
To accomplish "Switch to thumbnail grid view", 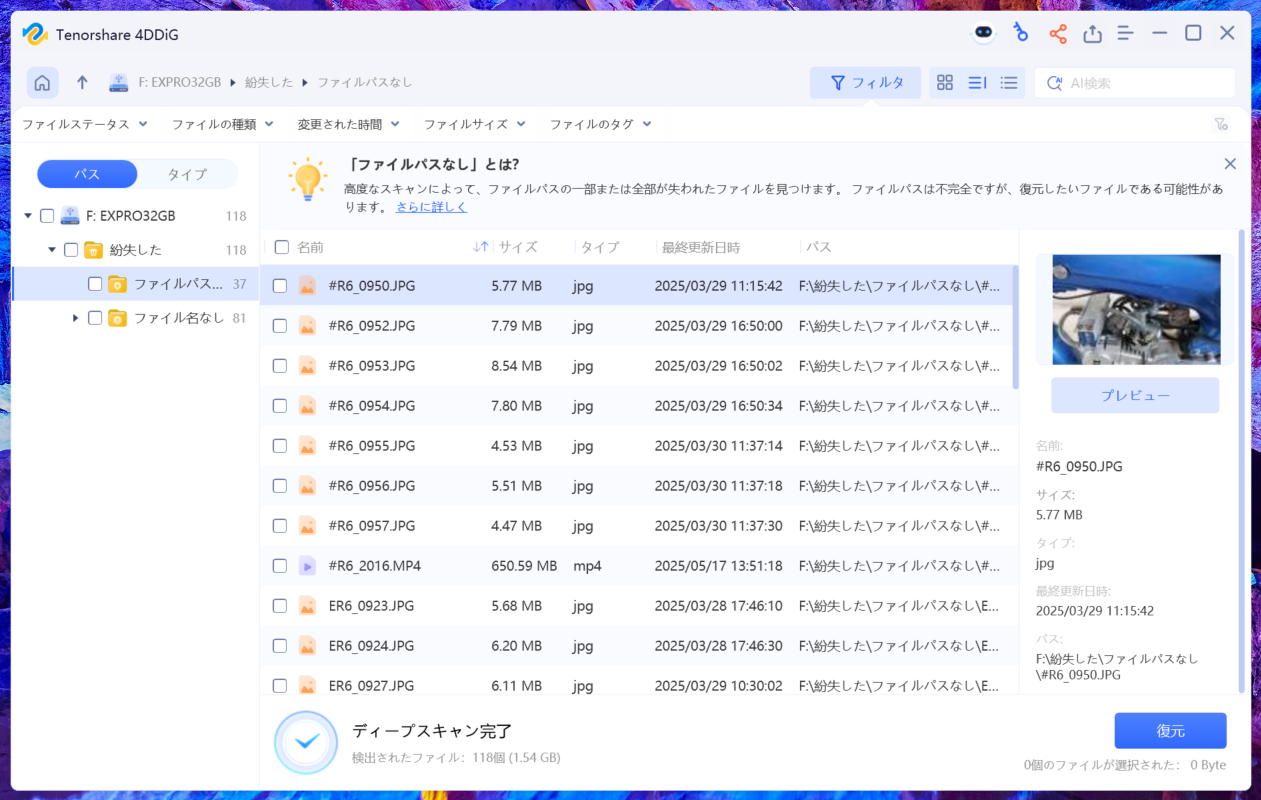I will point(945,83).
